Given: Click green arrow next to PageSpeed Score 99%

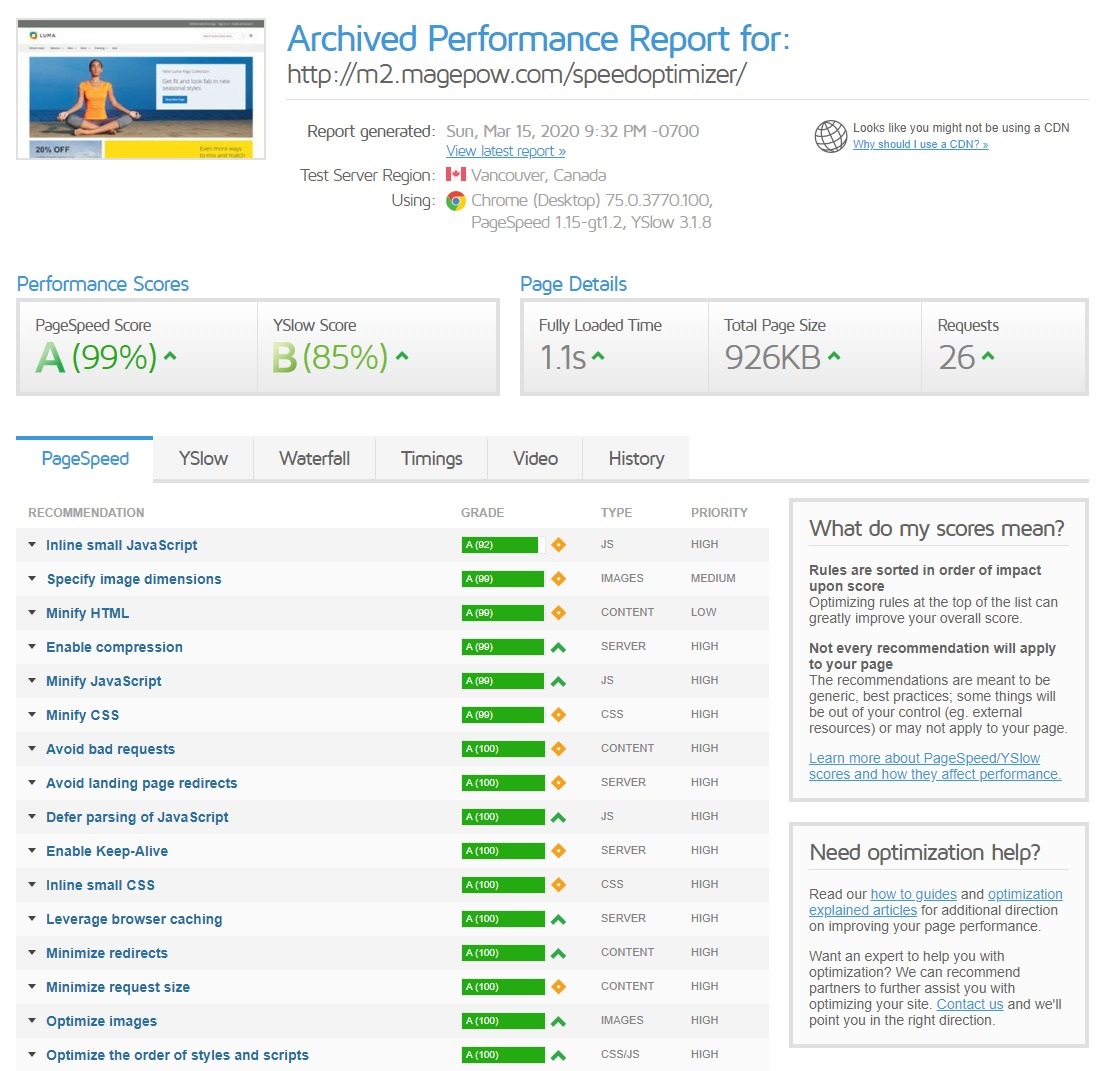Looking at the screenshot, I should click(170, 356).
